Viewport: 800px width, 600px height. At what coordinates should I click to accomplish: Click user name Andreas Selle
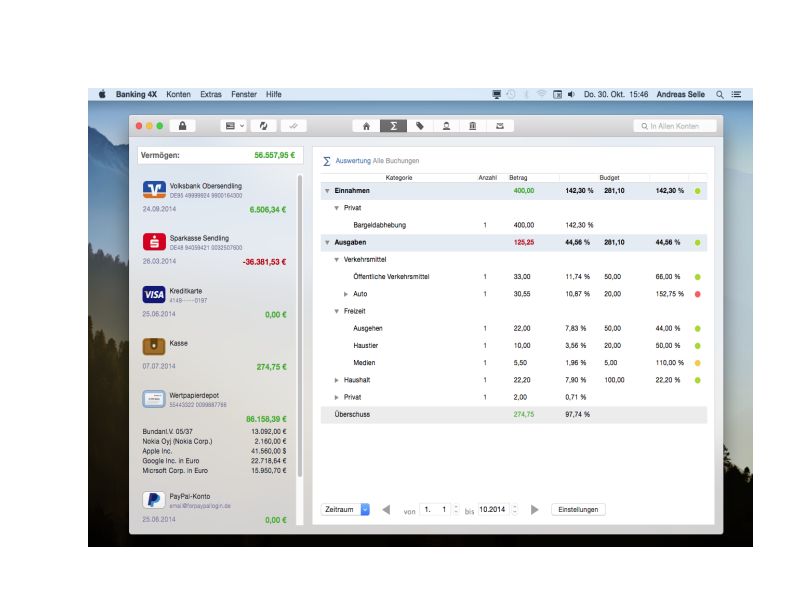[680, 94]
